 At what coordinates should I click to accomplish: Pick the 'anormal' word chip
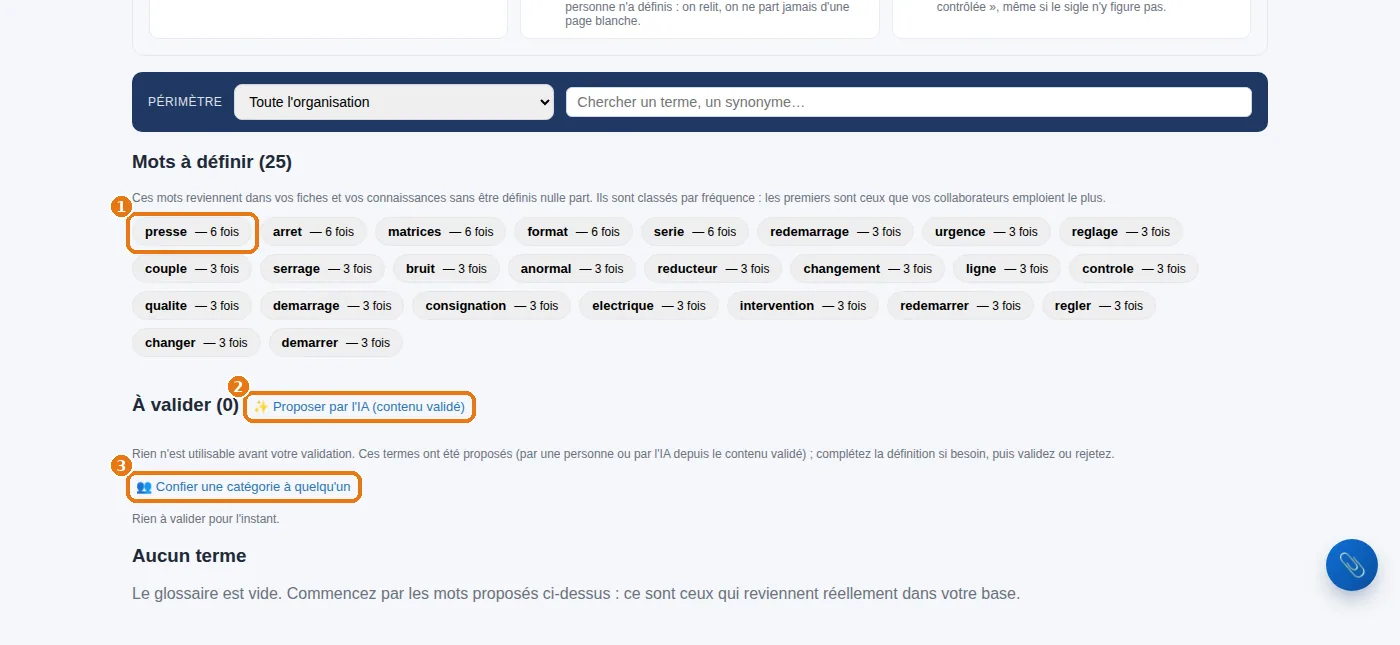(572, 269)
